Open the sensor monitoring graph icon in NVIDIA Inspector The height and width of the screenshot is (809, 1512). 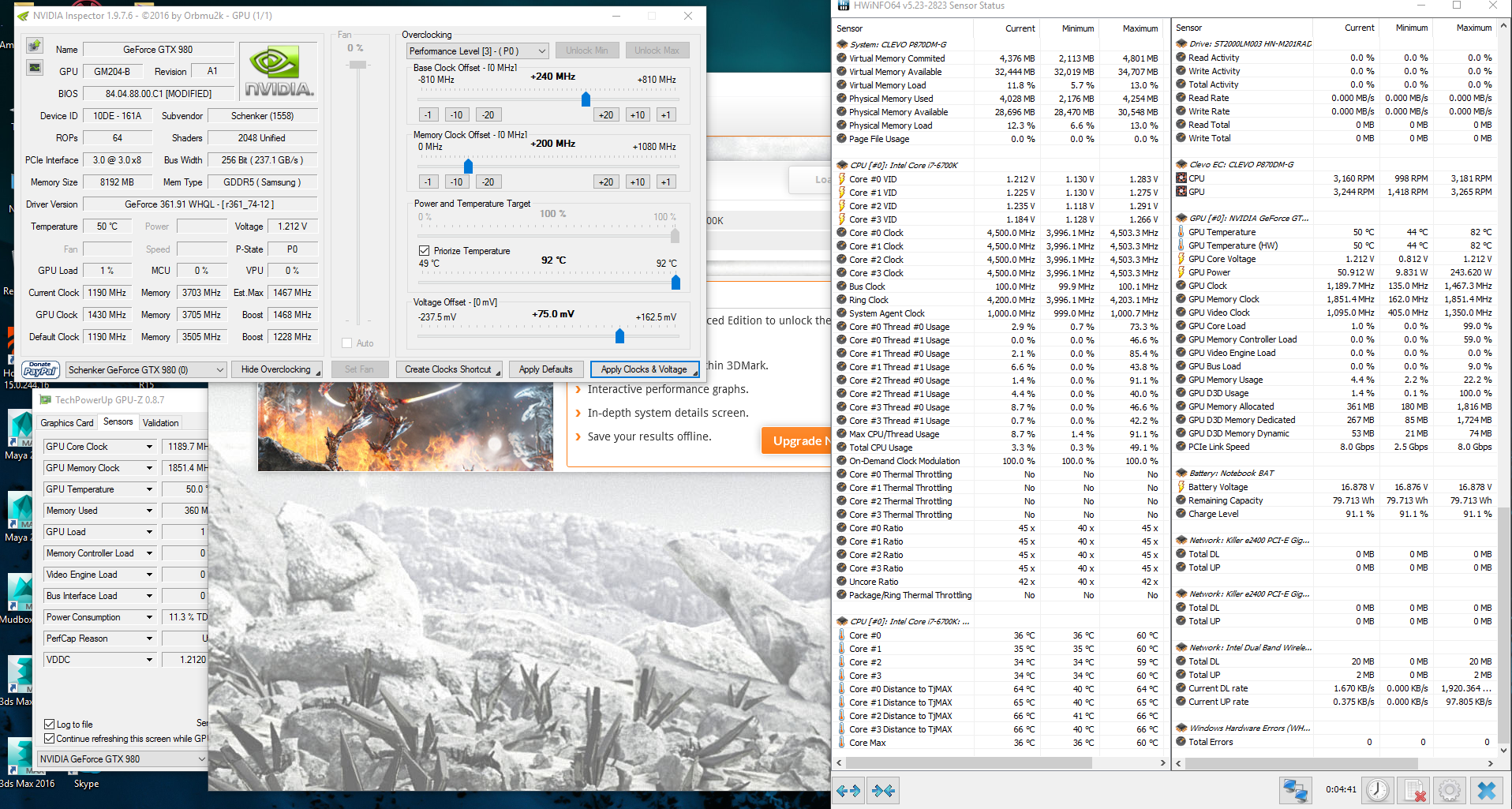click(x=35, y=68)
